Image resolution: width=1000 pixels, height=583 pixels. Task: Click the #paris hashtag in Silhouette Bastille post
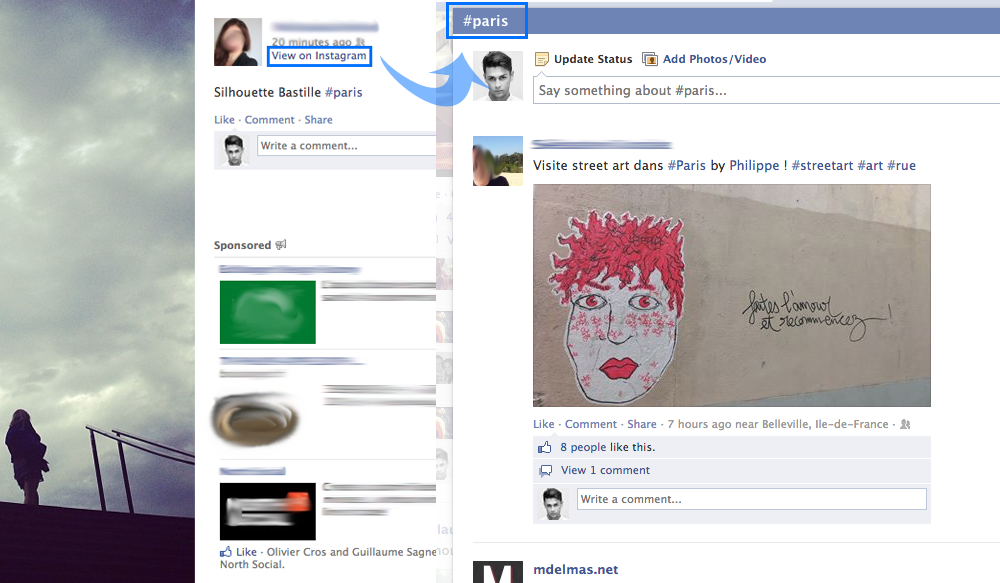(344, 92)
